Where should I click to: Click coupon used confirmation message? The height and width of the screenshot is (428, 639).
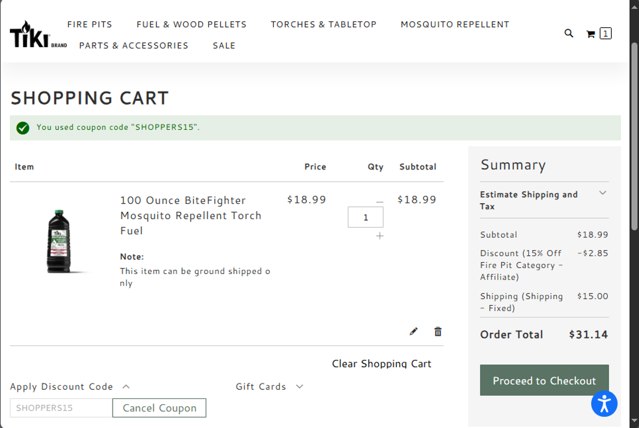118,127
